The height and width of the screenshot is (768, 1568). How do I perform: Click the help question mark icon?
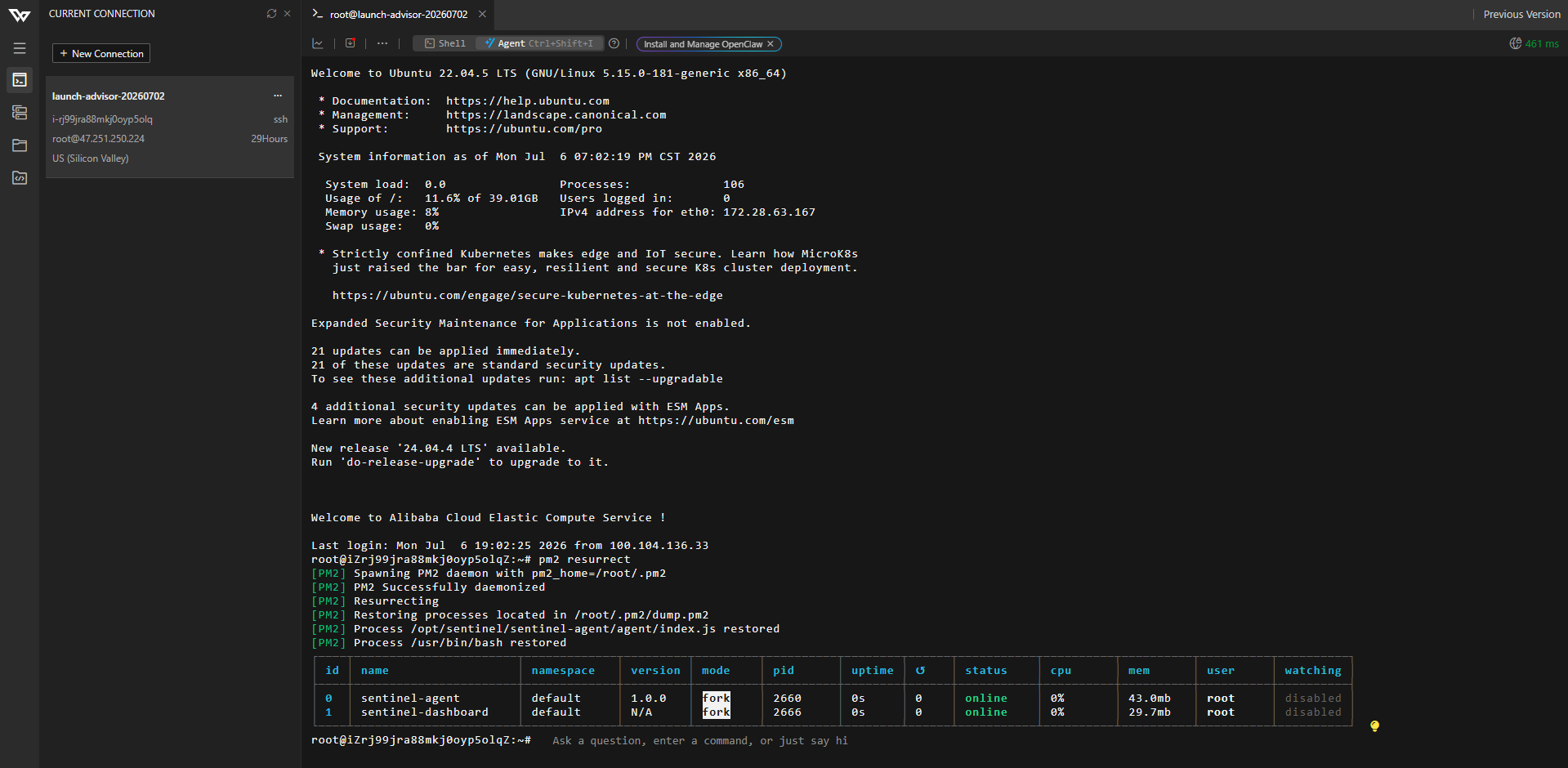[614, 43]
